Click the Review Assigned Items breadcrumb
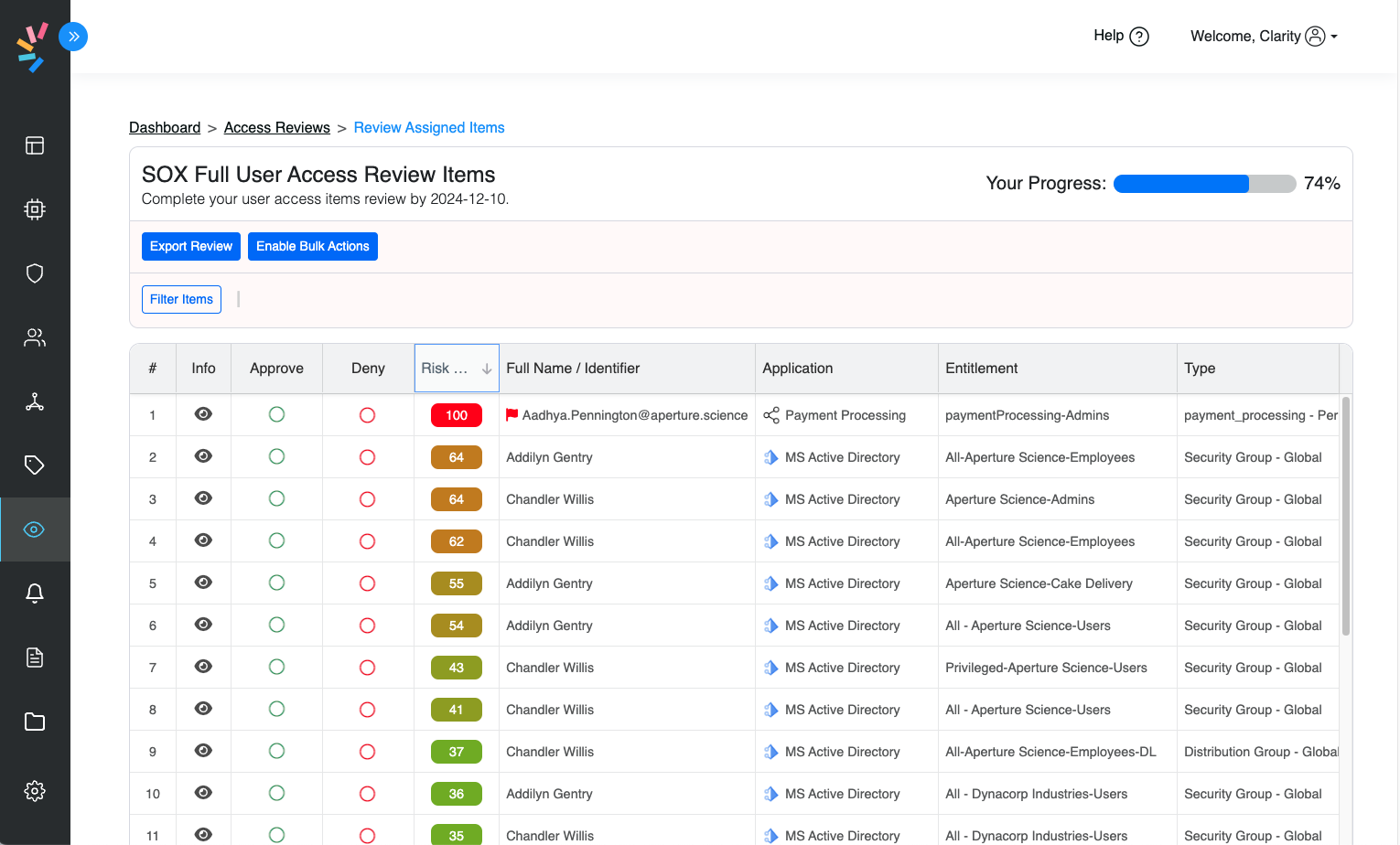This screenshot has width=1400, height=845. coord(429,128)
